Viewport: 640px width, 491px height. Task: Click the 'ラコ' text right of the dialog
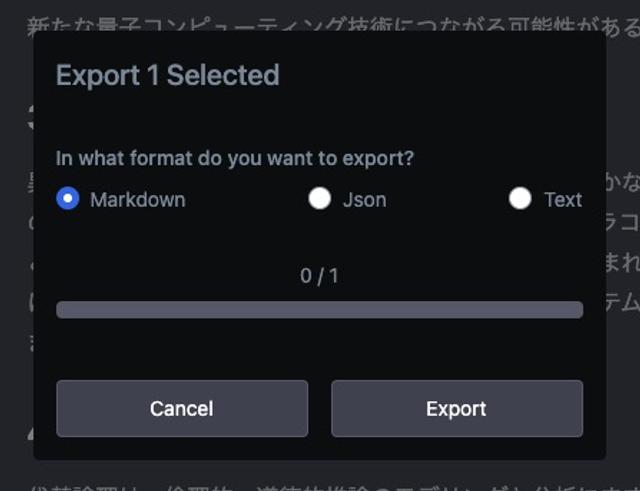coord(623,223)
